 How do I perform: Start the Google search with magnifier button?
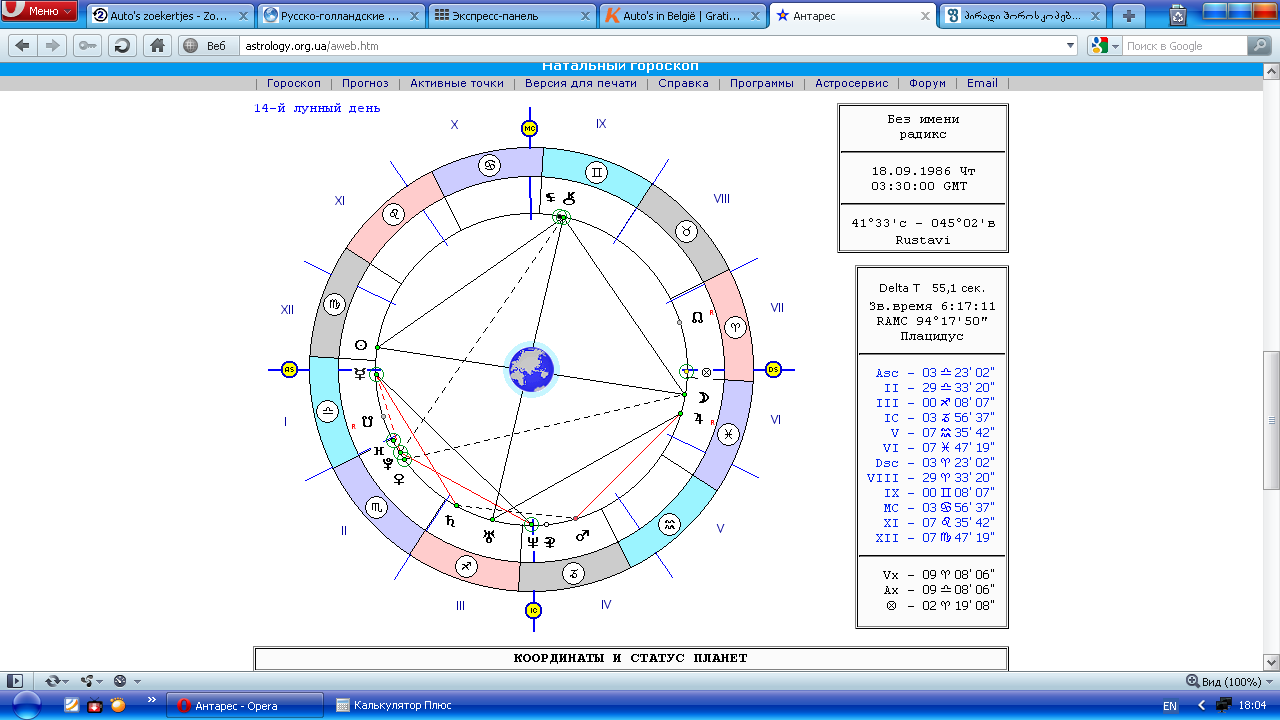pos(1259,46)
